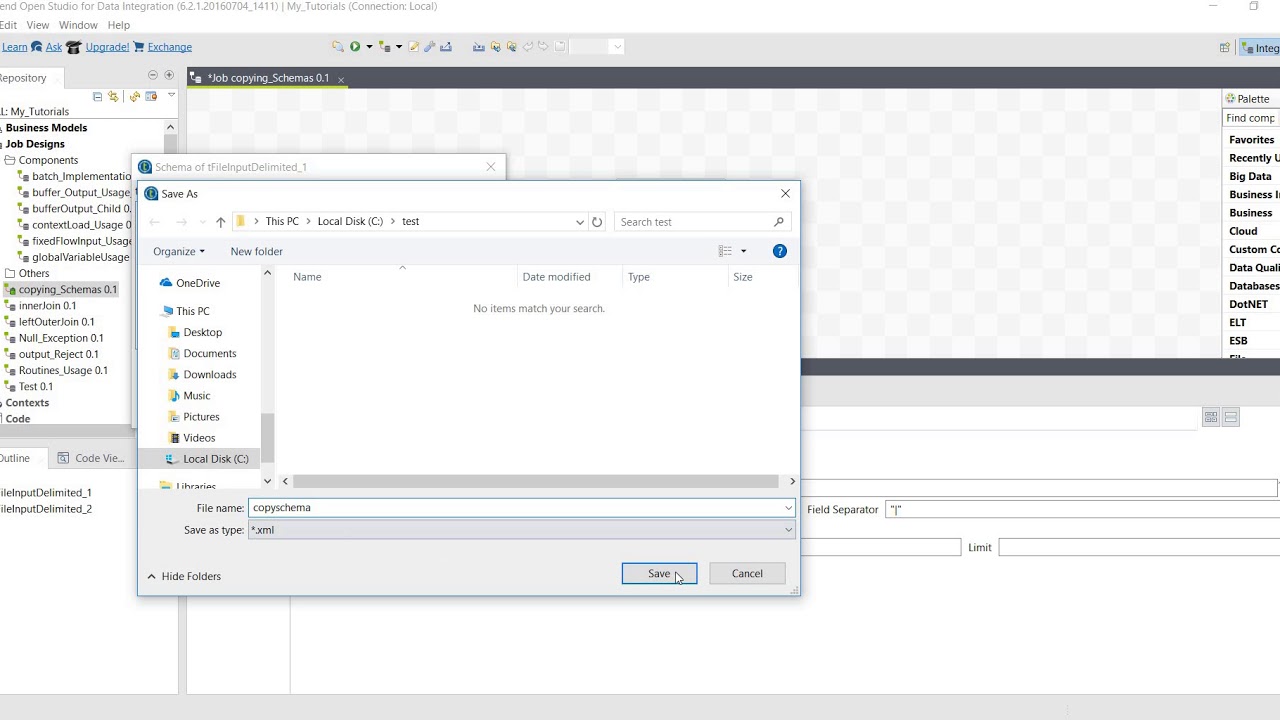Open the Help menu

click(x=118, y=25)
